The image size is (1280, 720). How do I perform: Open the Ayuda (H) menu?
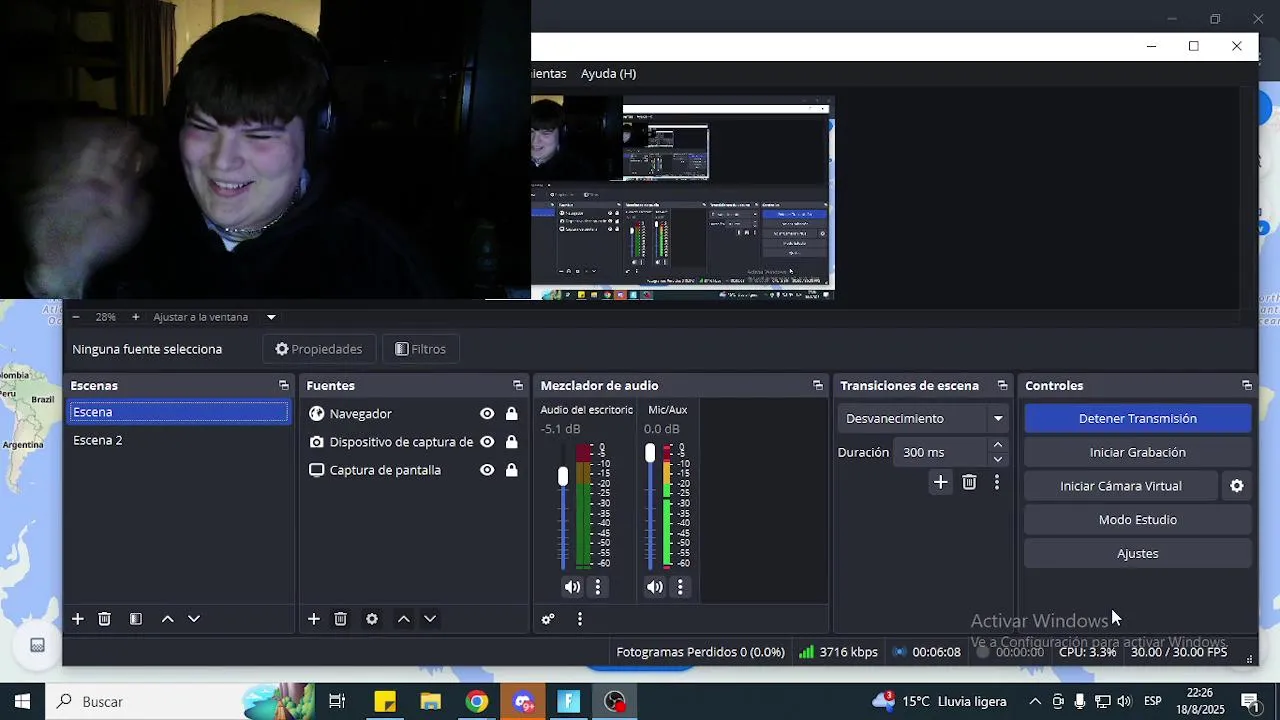click(608, 74)
